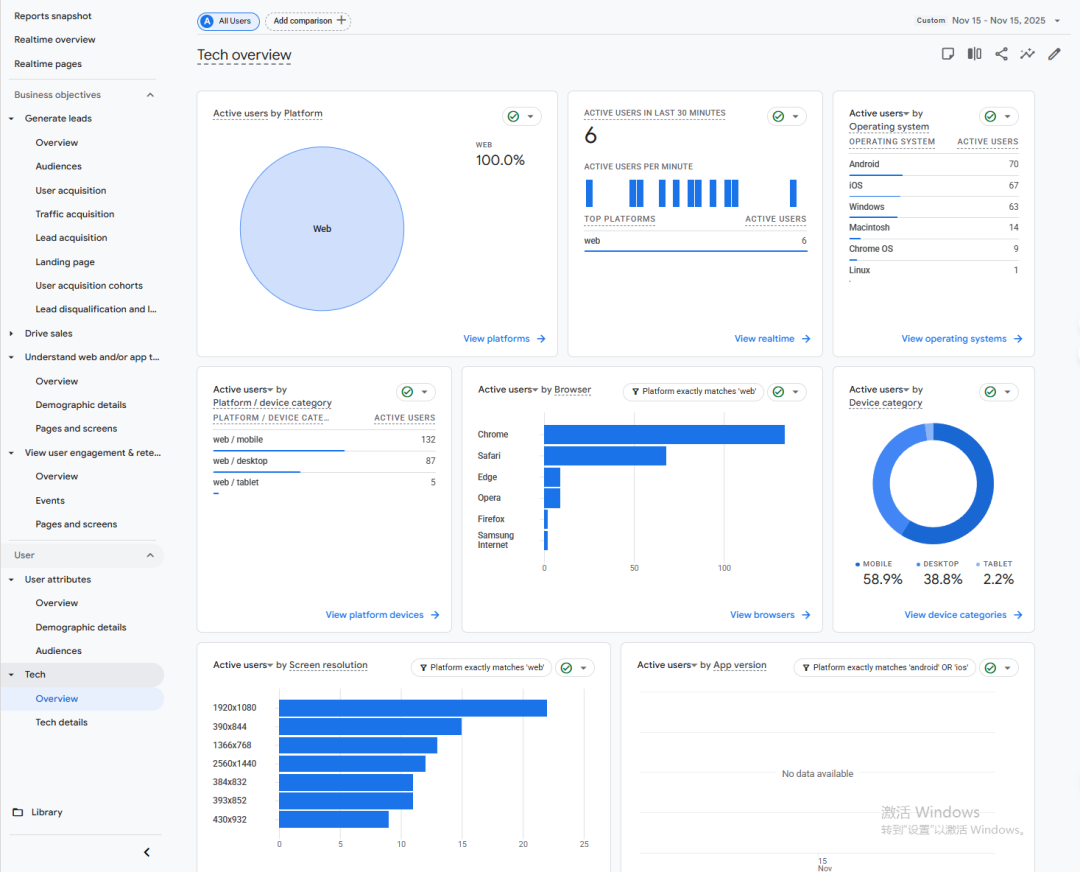The height and width of the screenshot is (872, 1080).
Task: Go to Realtime overview report
Action: coord(55,40)
